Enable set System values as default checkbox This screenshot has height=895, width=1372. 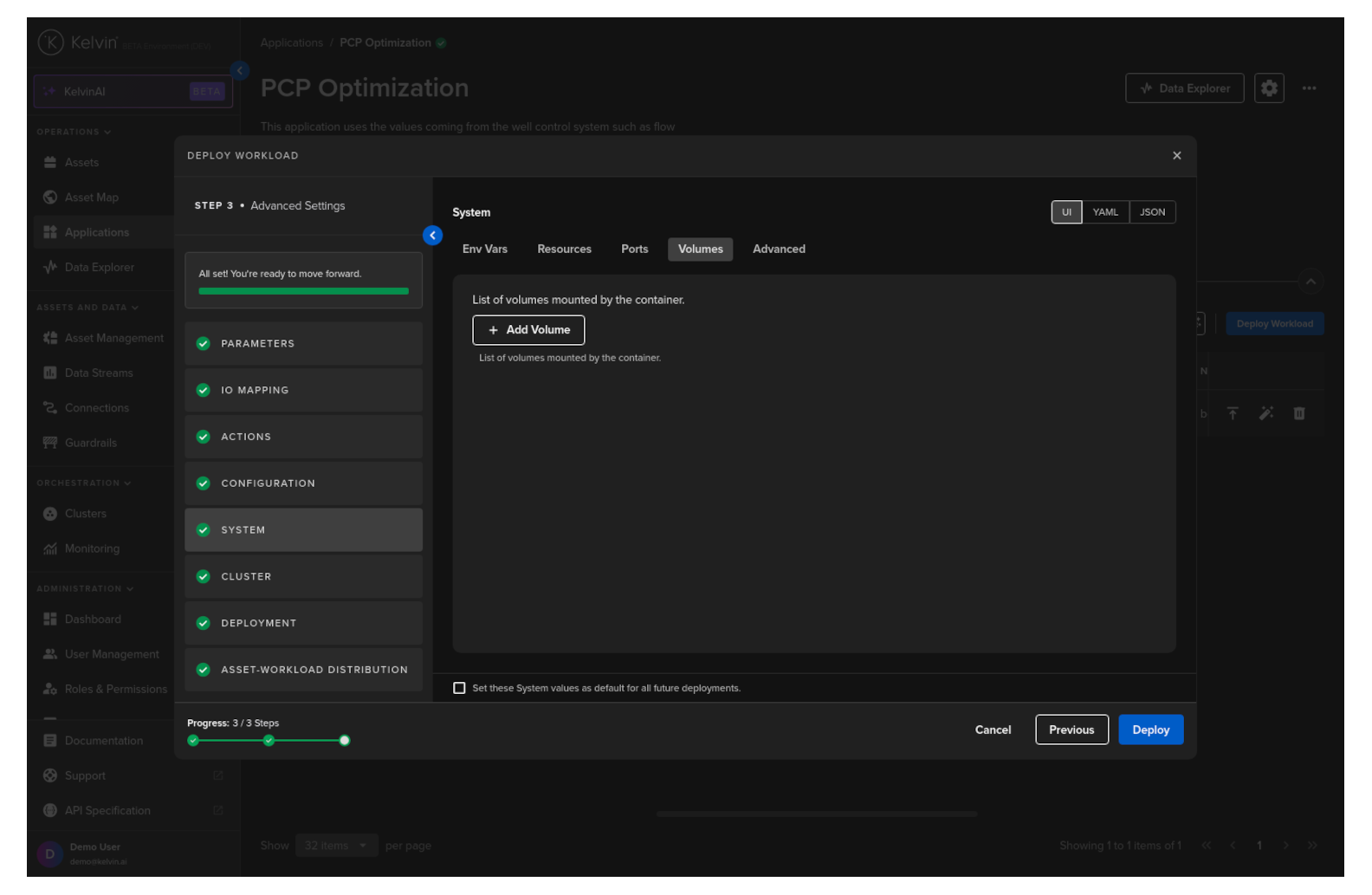(459, 688)
